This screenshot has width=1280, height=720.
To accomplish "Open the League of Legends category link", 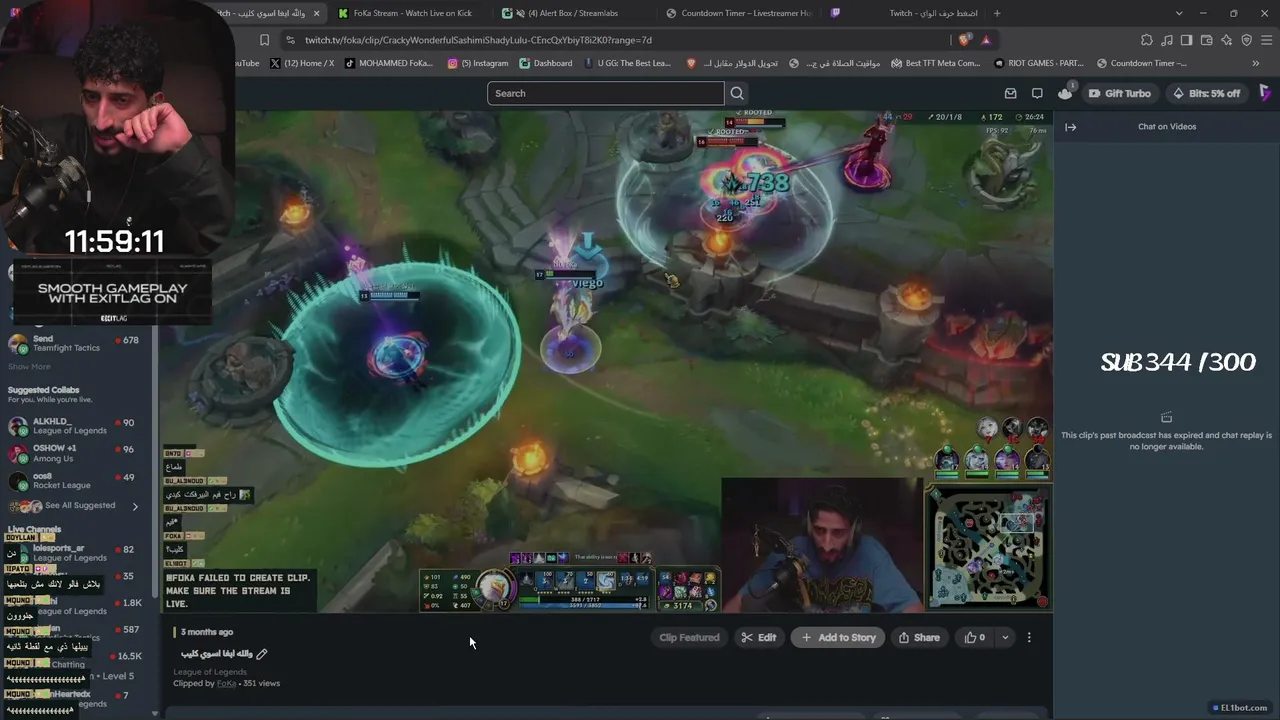I will (x=210, y=672).
